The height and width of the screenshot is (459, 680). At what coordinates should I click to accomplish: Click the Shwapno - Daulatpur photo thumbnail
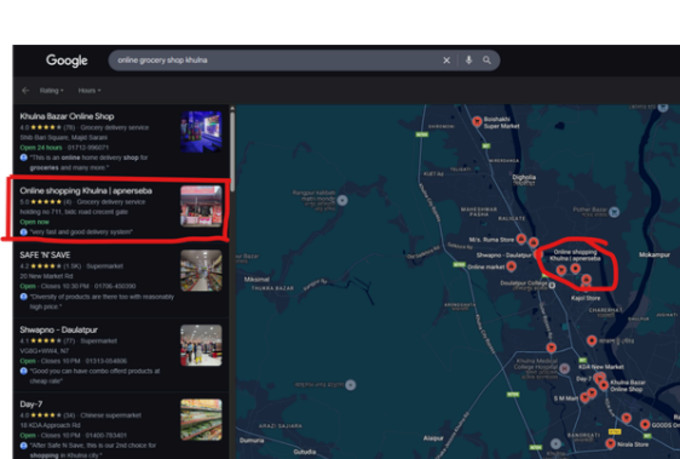click(x=201, y=345)
